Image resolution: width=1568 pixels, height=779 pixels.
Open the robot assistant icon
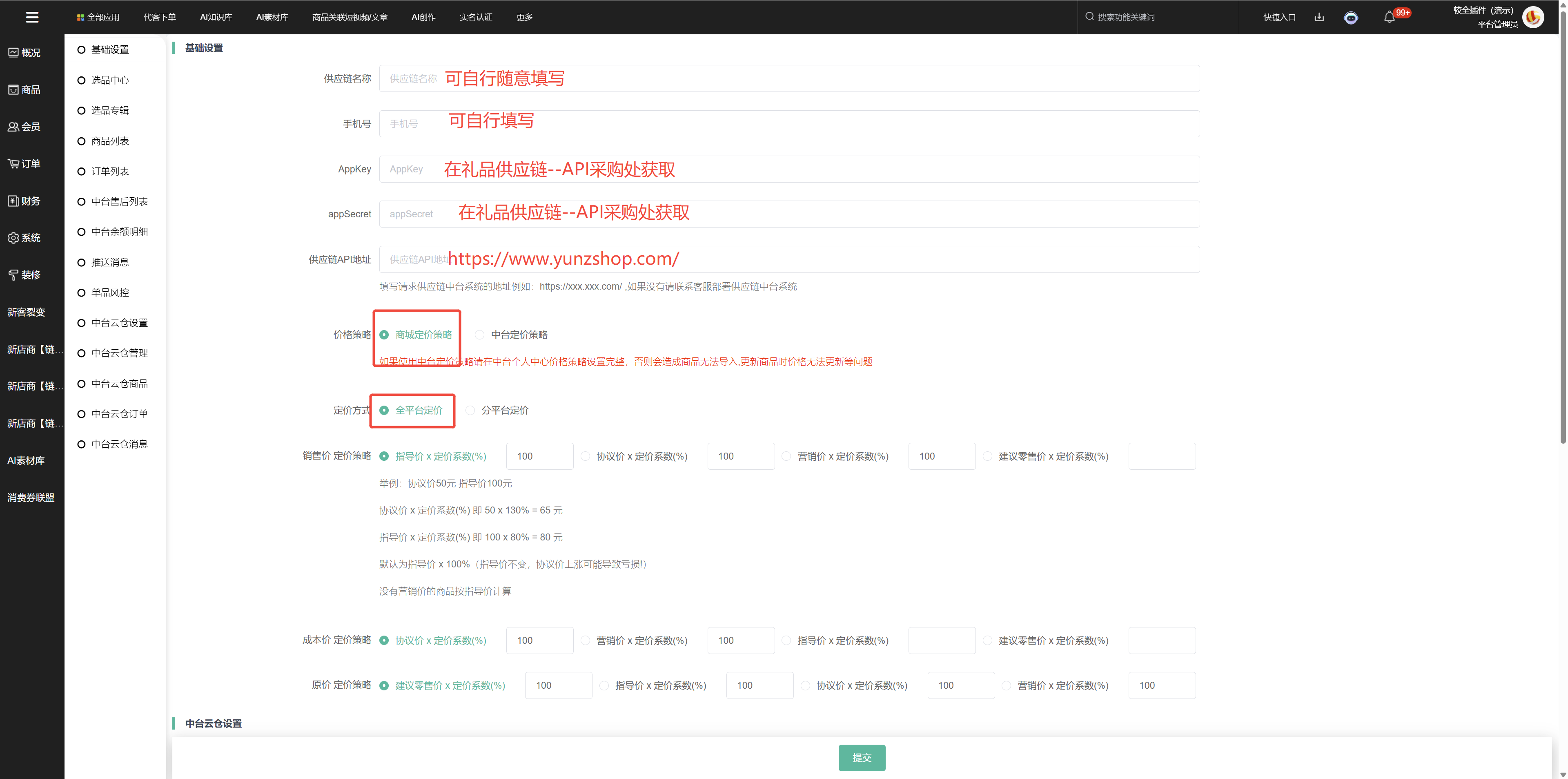coord(1351,18)
